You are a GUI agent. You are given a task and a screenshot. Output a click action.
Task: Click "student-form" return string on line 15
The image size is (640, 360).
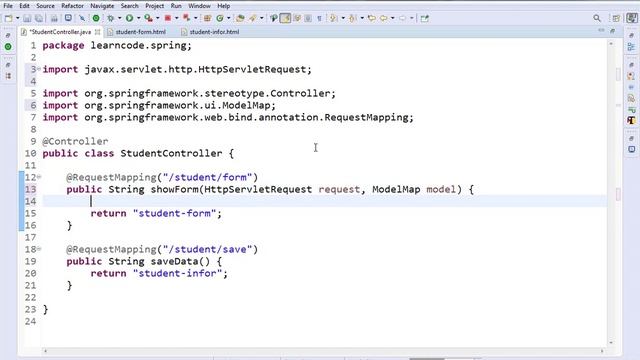point(174,213)
